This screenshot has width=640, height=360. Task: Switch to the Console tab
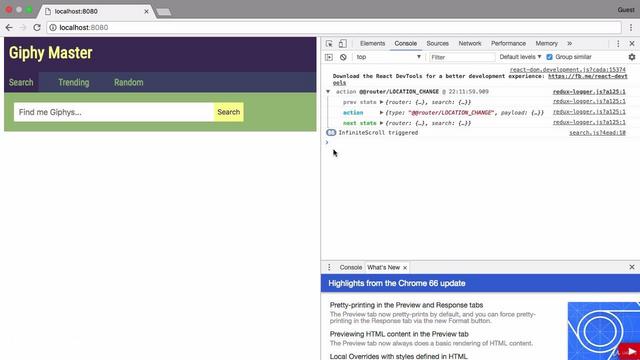click(x=405, y=43)
